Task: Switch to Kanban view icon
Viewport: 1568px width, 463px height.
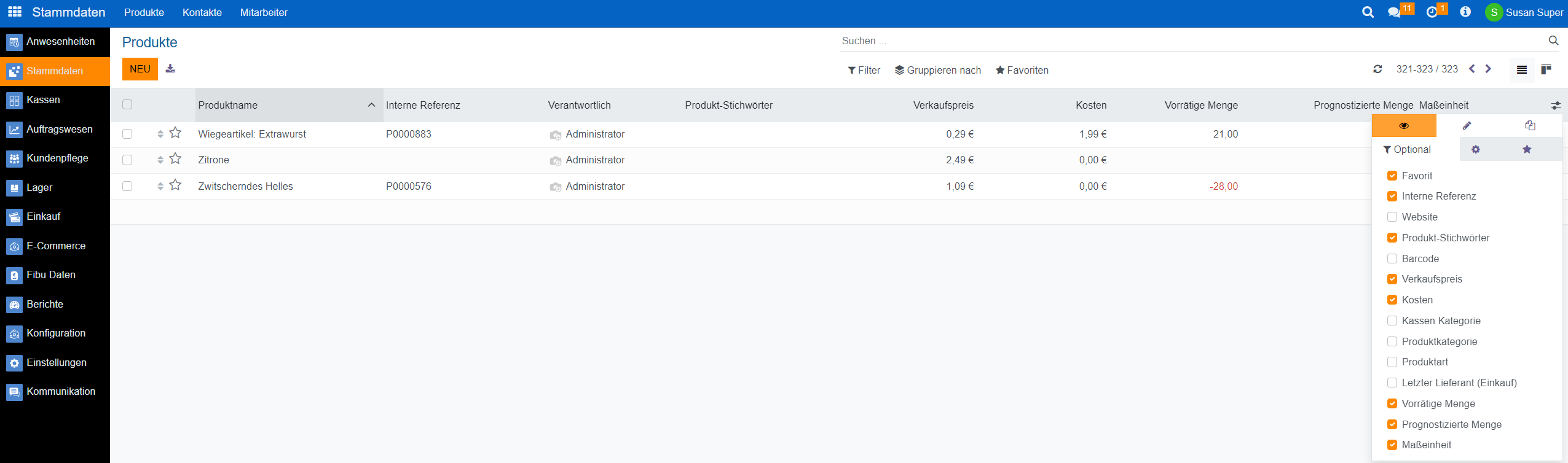Action: [x=1546, y=69]
